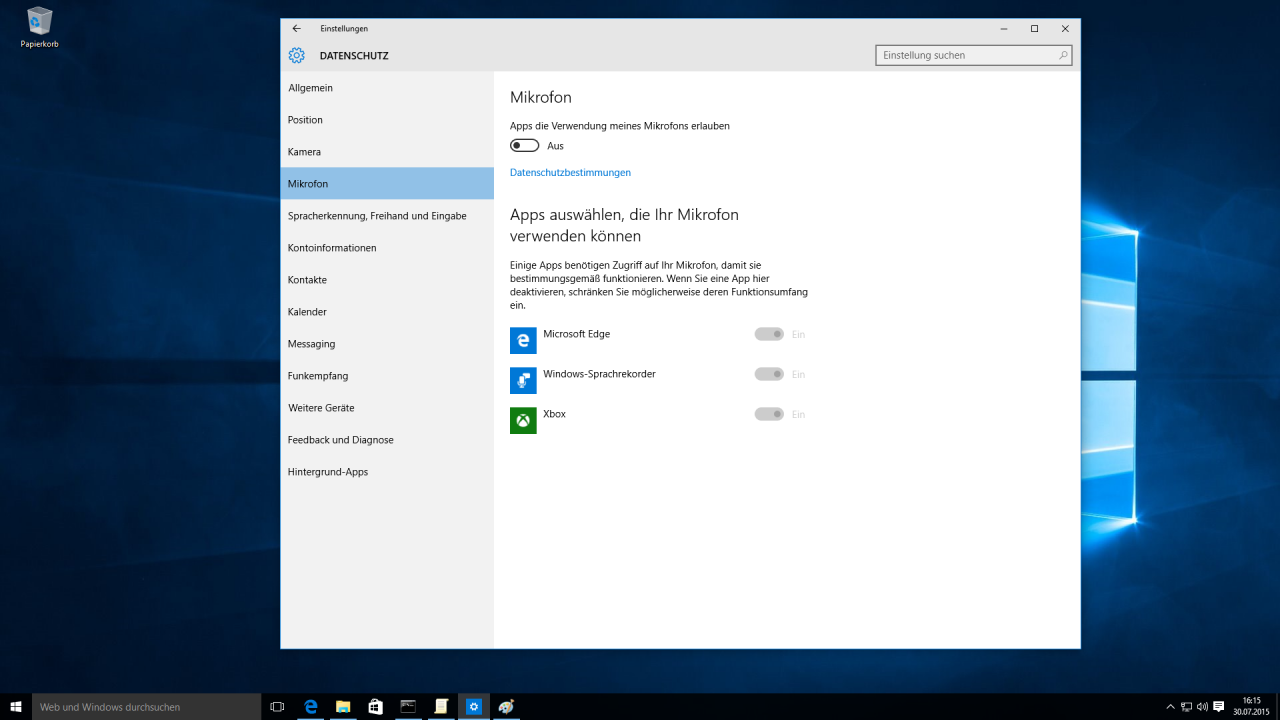
Task: Click the Microsoft Edge app name text
Action: [x=576, y=334]
